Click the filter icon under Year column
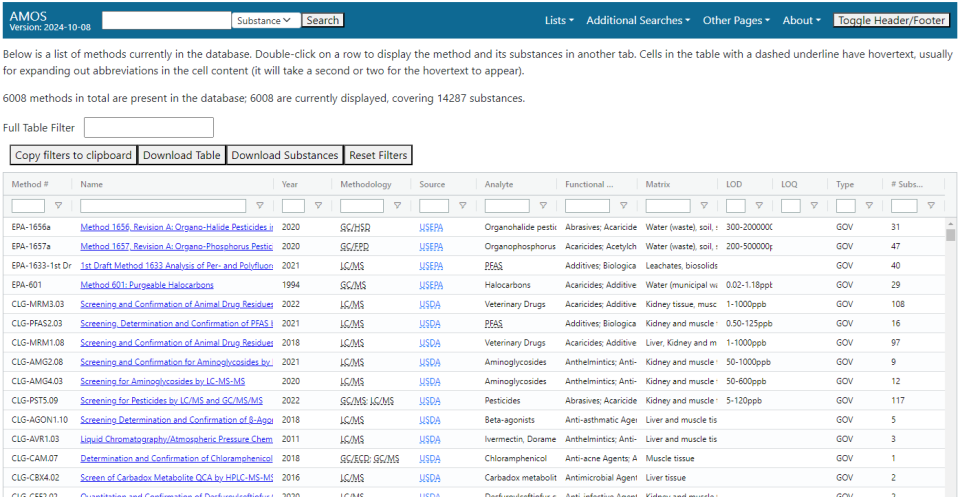 (318, 206)
